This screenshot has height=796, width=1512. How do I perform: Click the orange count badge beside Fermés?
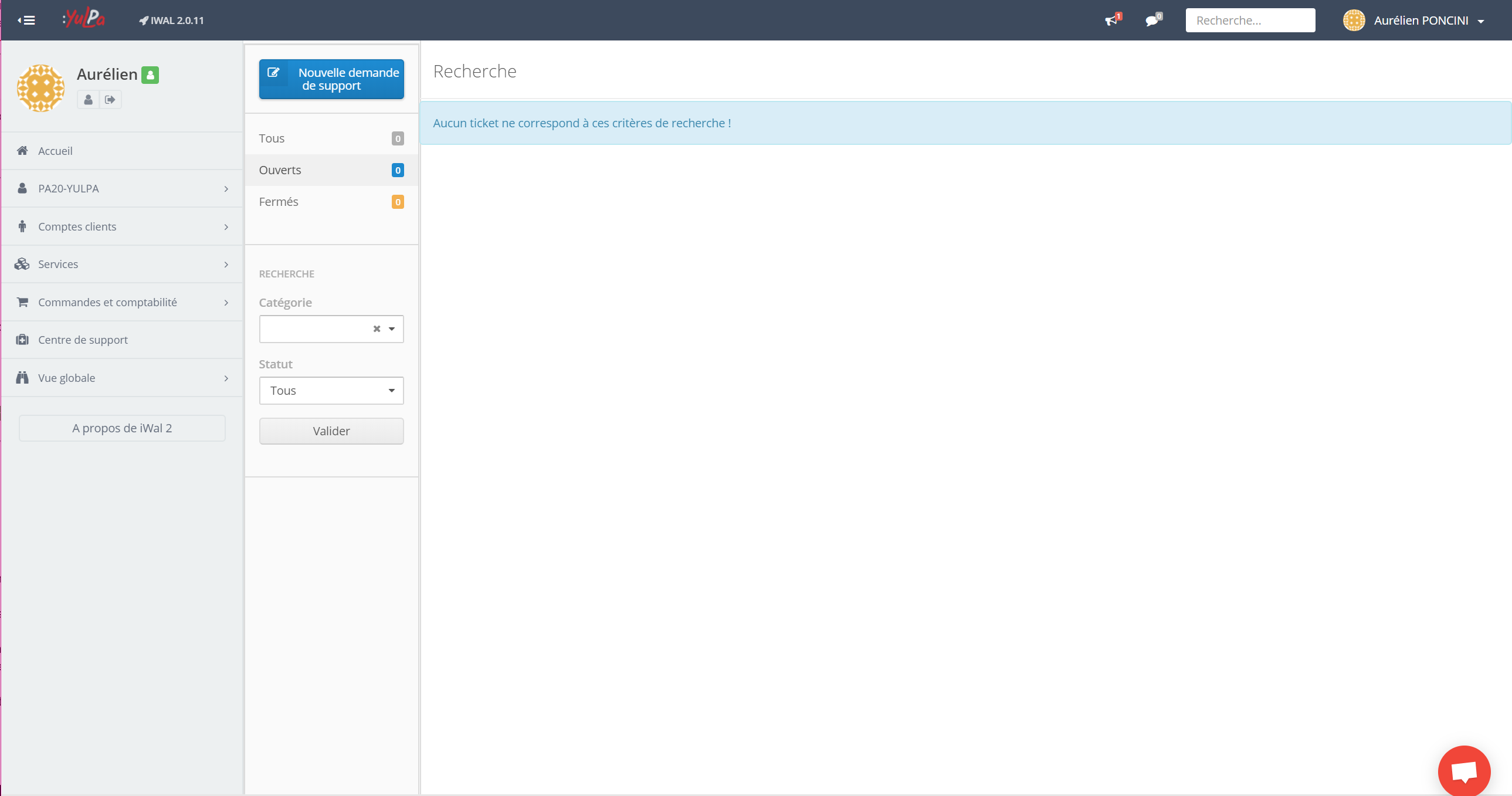pyautogui.click(x=398, y=202)
